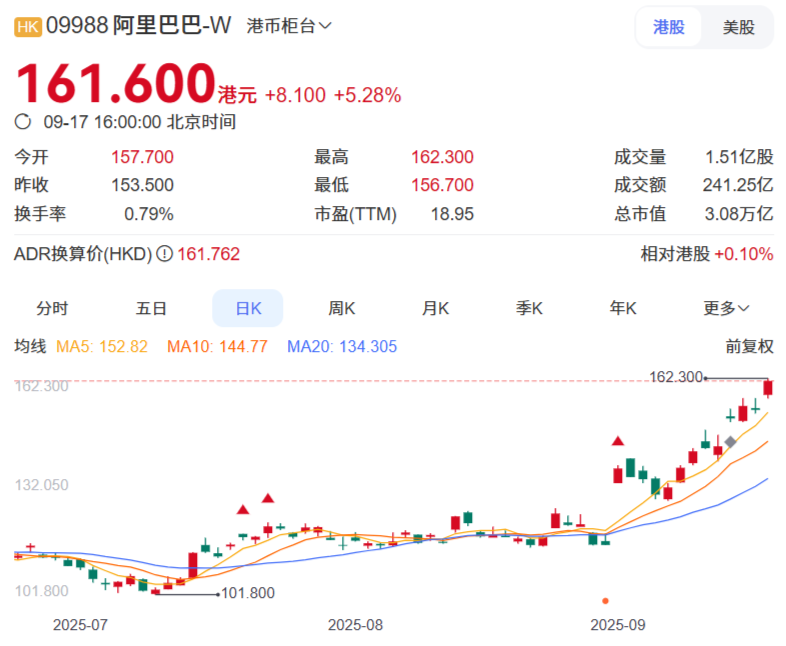Click the +8.100 price change value
Viewport: 786px width, 646px height.
click(295, 95)
